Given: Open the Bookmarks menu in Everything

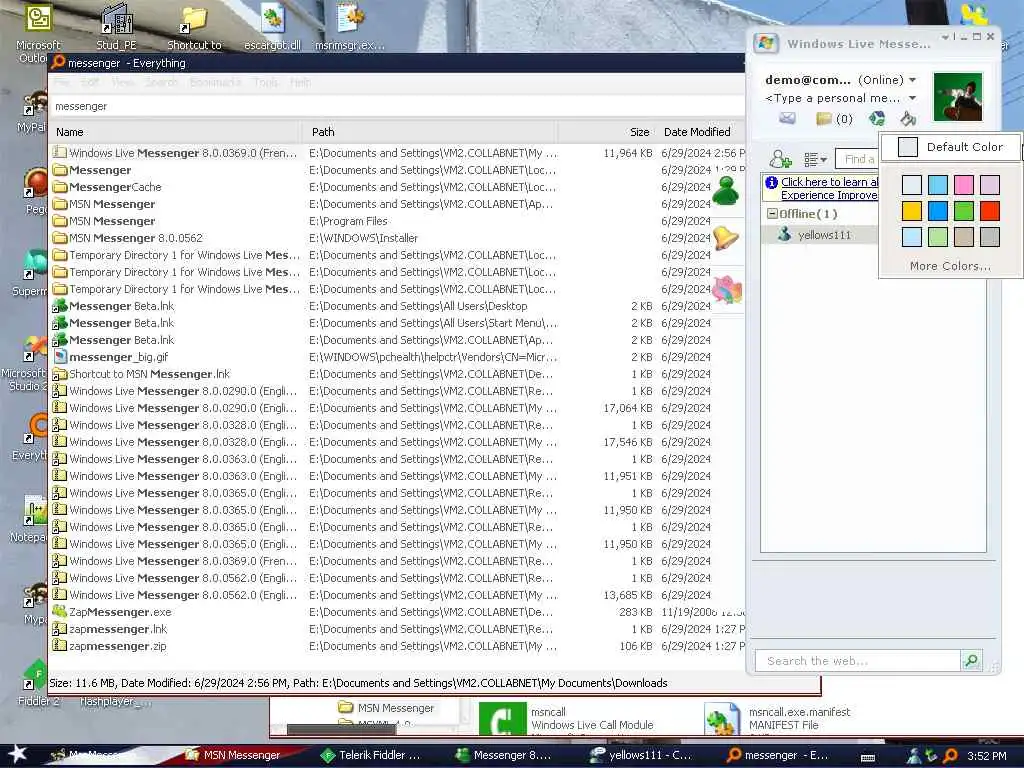Looking at the screenshot, I should (x=216, y=82).
